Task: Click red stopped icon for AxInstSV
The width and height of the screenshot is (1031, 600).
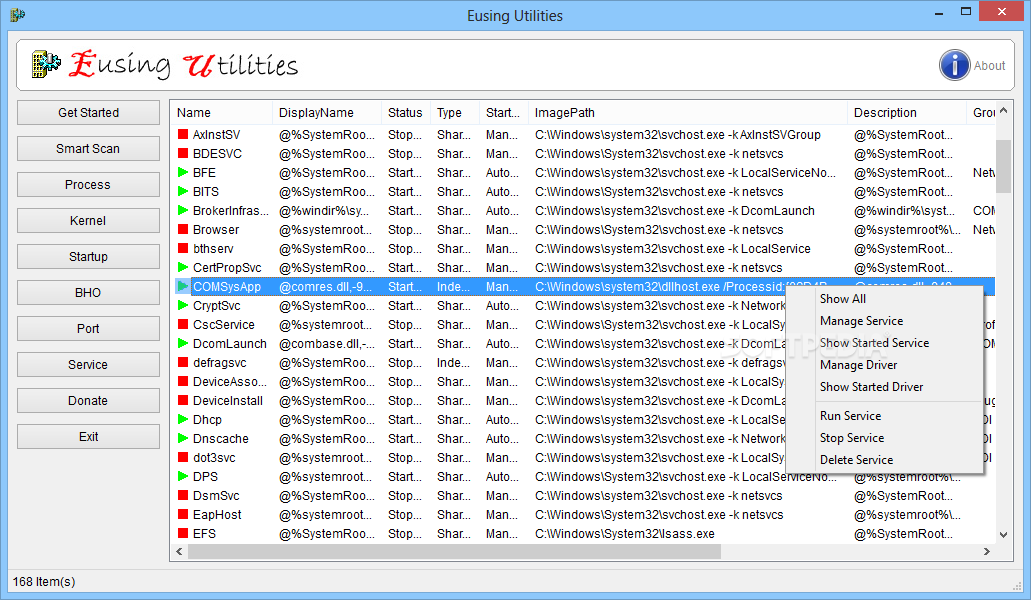Action: 183,134
